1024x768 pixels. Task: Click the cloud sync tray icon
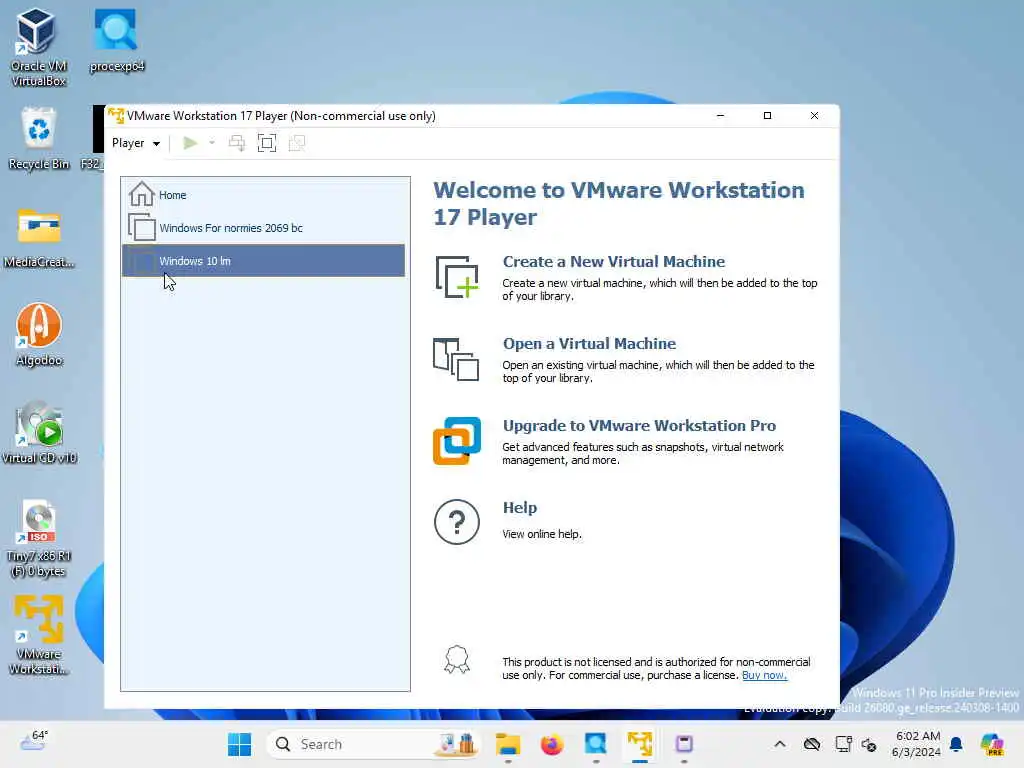pos(812,744)
